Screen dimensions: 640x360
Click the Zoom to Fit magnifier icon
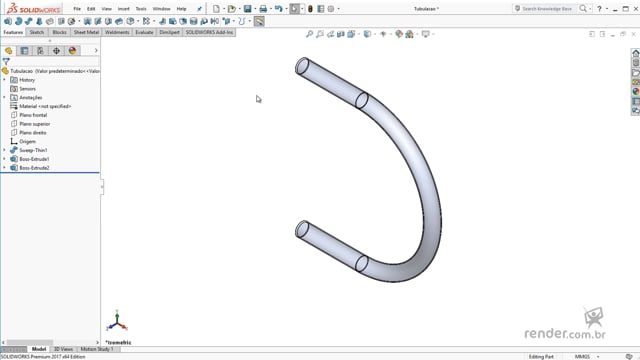point(309,34)
